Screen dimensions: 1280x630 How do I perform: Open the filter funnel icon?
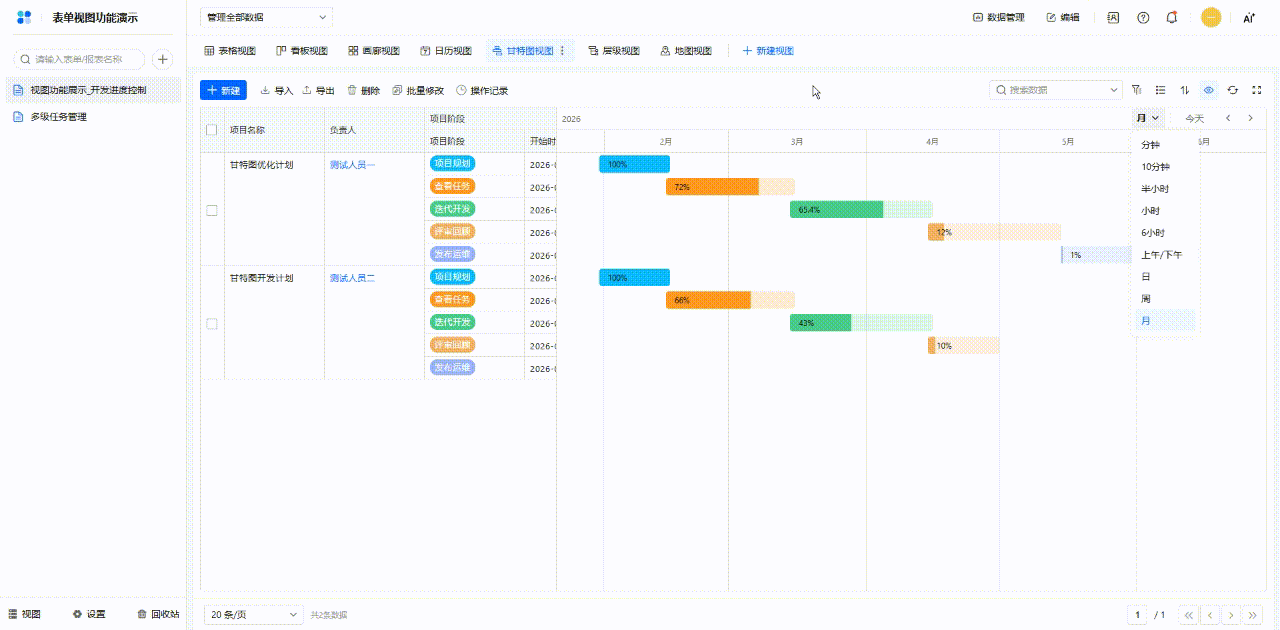click(x=1136, y=90)
